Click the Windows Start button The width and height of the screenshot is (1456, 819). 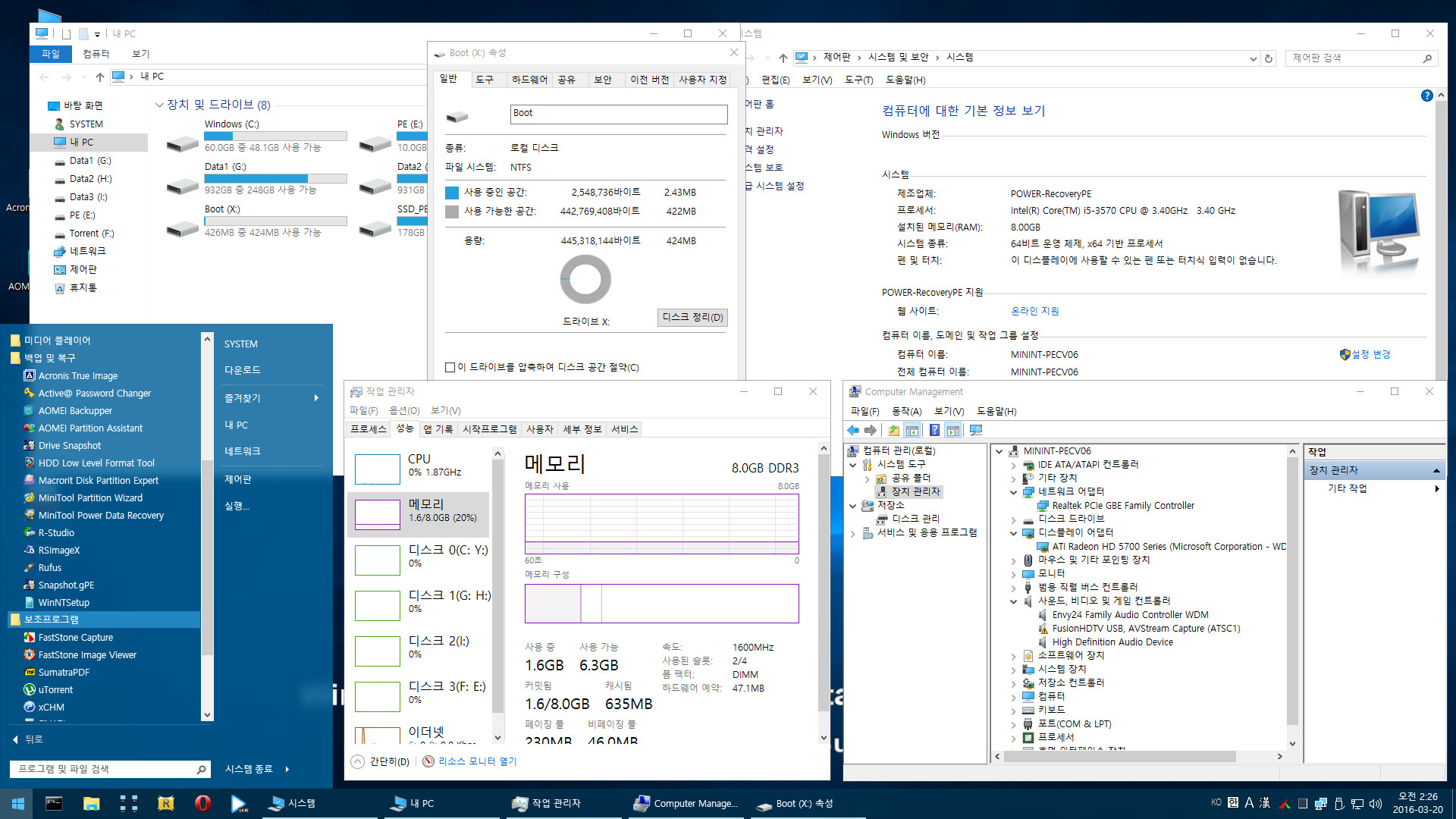tap(17, 803)
